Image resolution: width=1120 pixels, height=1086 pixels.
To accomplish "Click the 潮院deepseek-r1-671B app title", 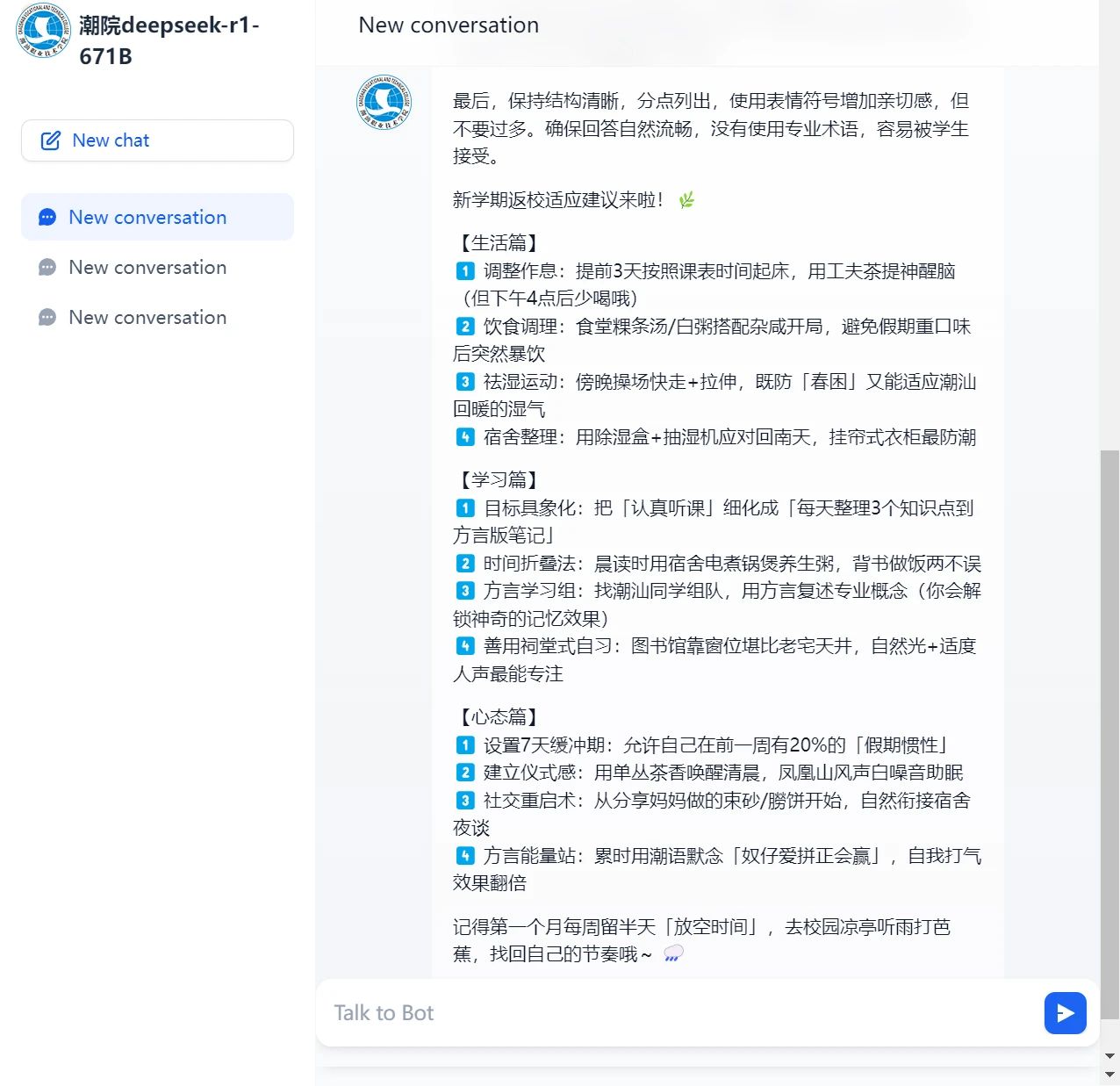I will 169,40.
